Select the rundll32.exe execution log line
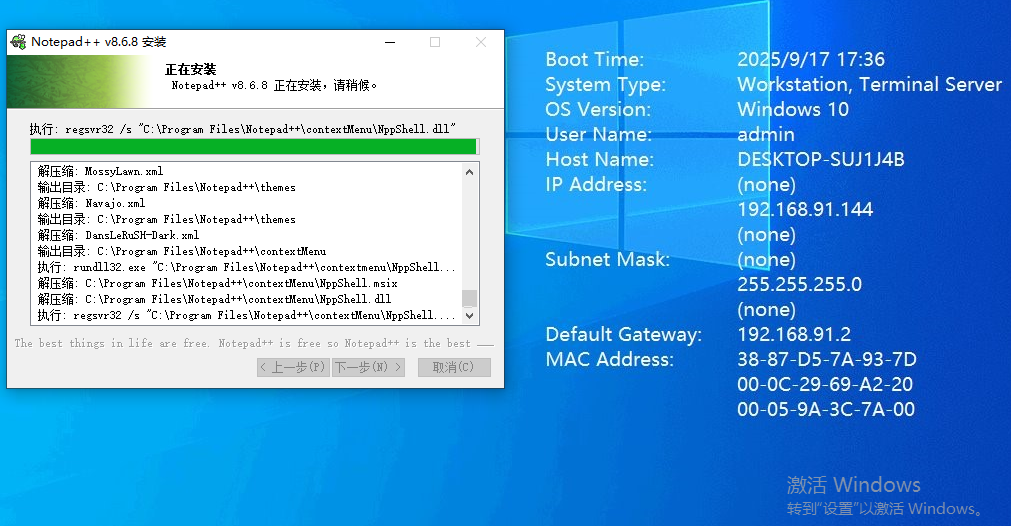1011x526 pixels. tap(247, 267)
